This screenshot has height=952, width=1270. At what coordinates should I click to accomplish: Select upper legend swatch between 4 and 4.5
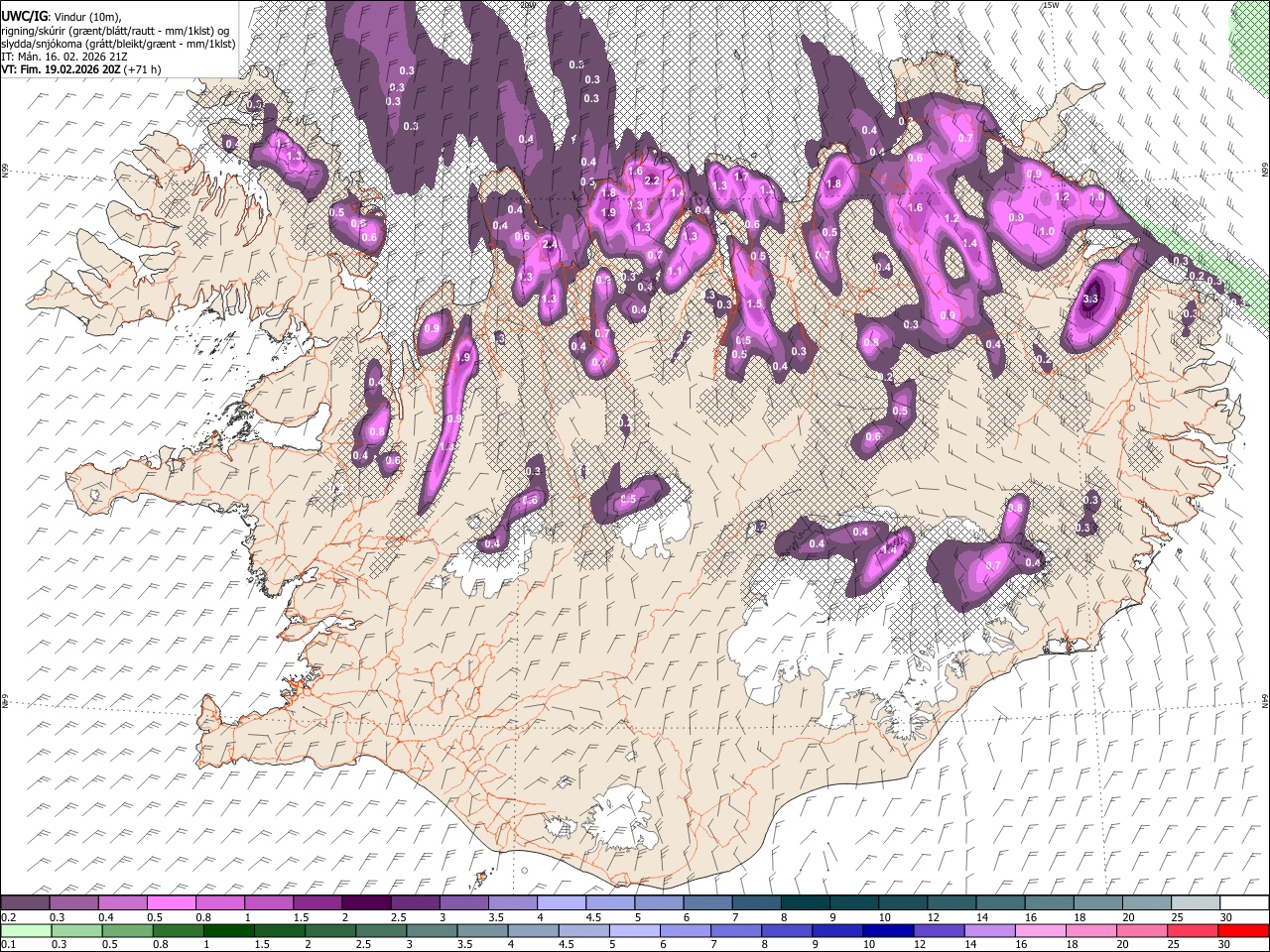coord(562,902)
